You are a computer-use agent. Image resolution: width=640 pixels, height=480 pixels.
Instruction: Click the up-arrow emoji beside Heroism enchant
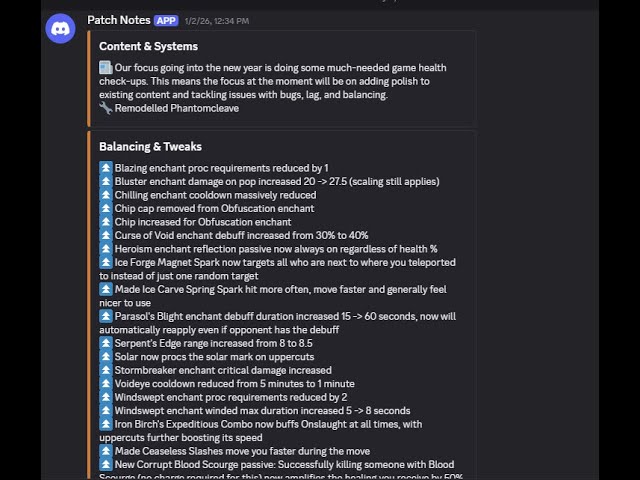(106, 249)
